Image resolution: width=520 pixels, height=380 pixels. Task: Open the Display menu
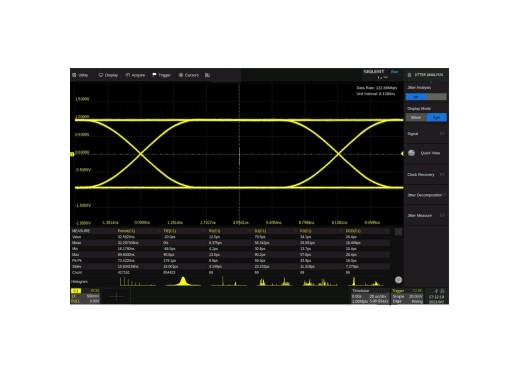coord(108,75)
